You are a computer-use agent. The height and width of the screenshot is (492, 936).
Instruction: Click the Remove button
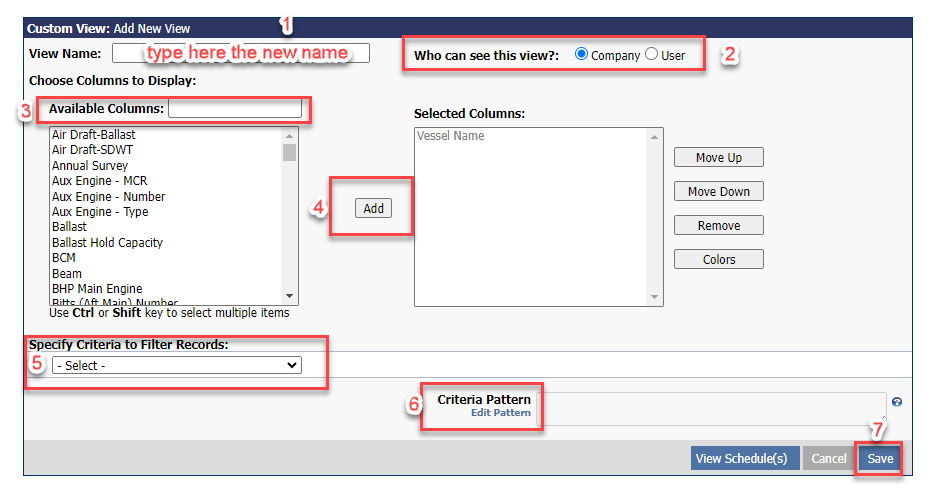[719, 225]
